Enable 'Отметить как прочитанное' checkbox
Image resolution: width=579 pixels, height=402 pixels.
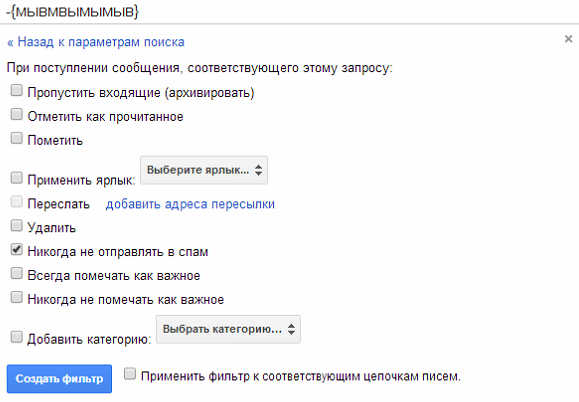click(x=17, y=114)
